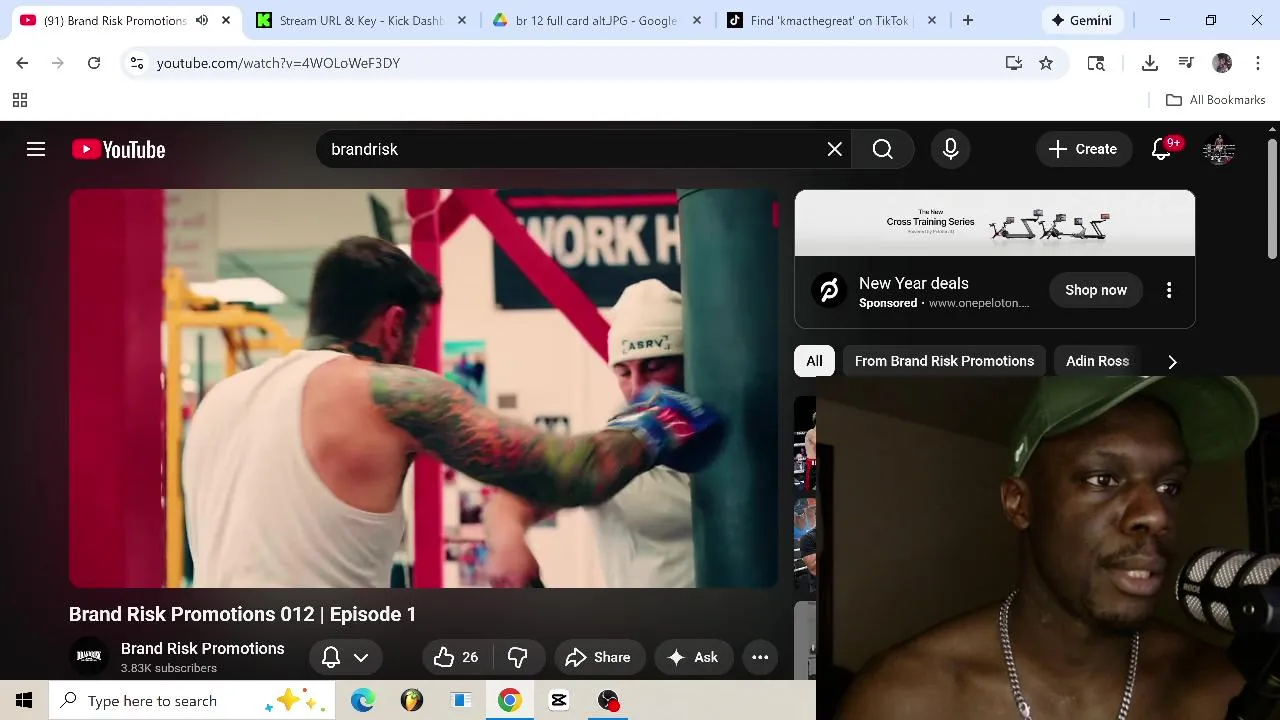1280x720 pixels.
Task: Switch to the TikTok kmacthegreat tab
Action: tap(820, 20)
